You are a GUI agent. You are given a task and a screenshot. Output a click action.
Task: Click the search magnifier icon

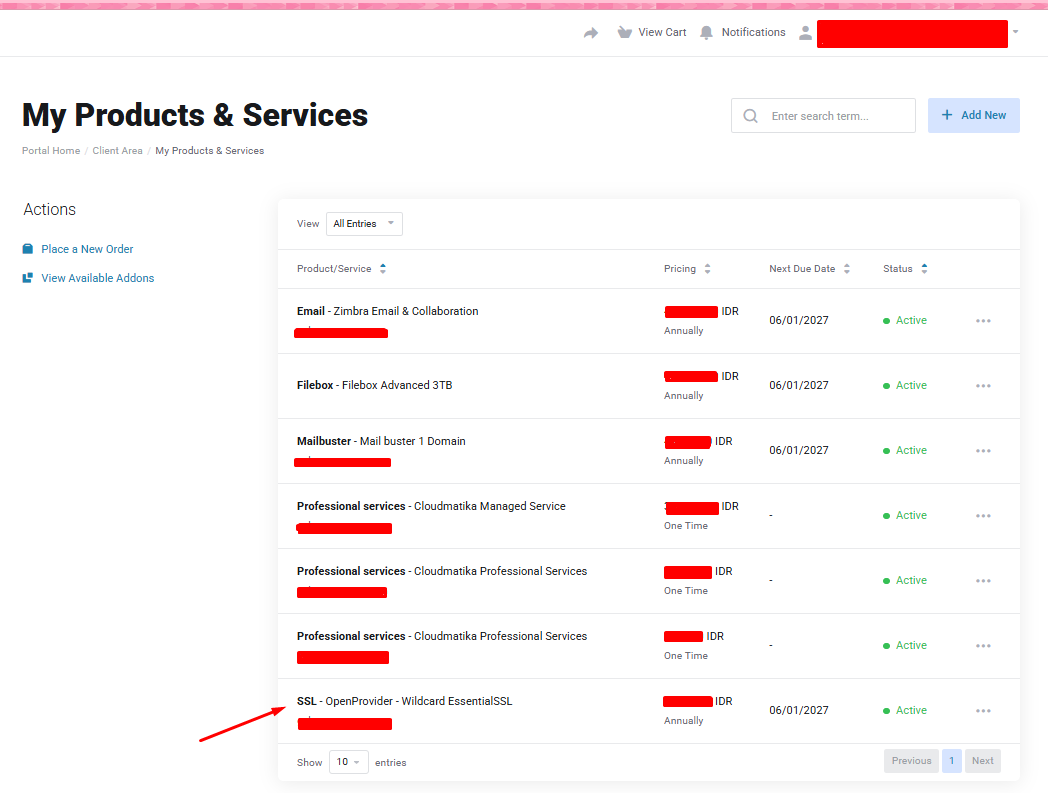point(751,116)
